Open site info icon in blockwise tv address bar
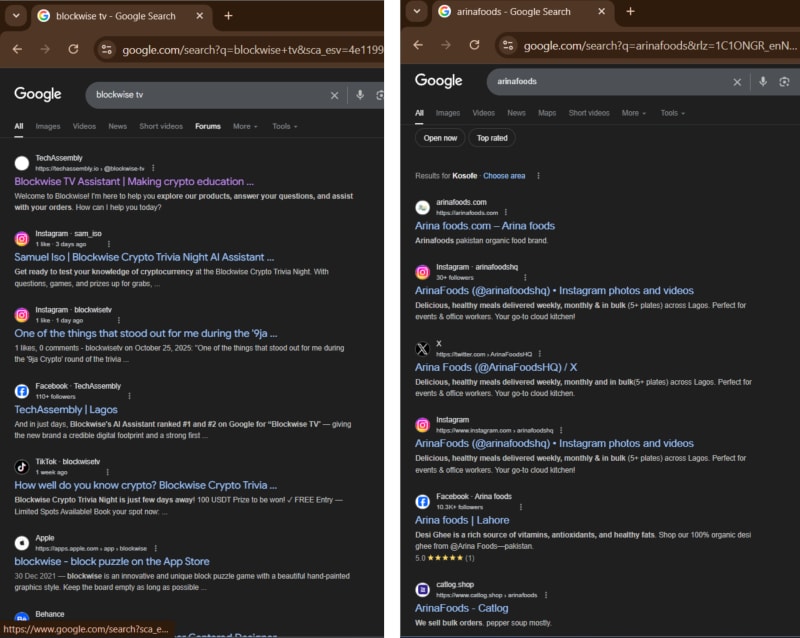800x638 pixels. 107,50
